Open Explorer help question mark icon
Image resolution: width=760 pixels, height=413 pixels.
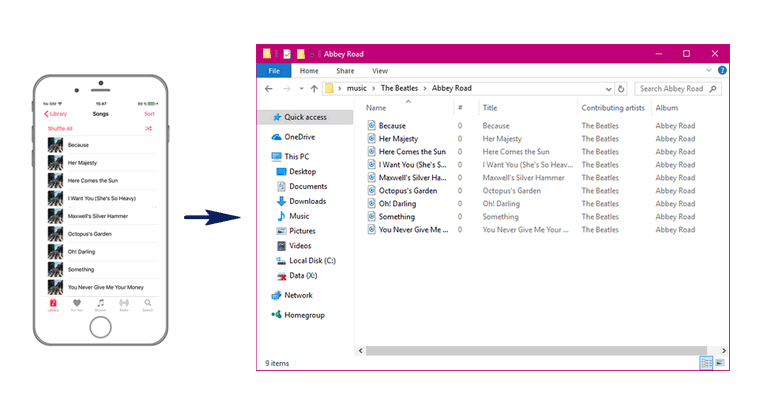[722, 70]
